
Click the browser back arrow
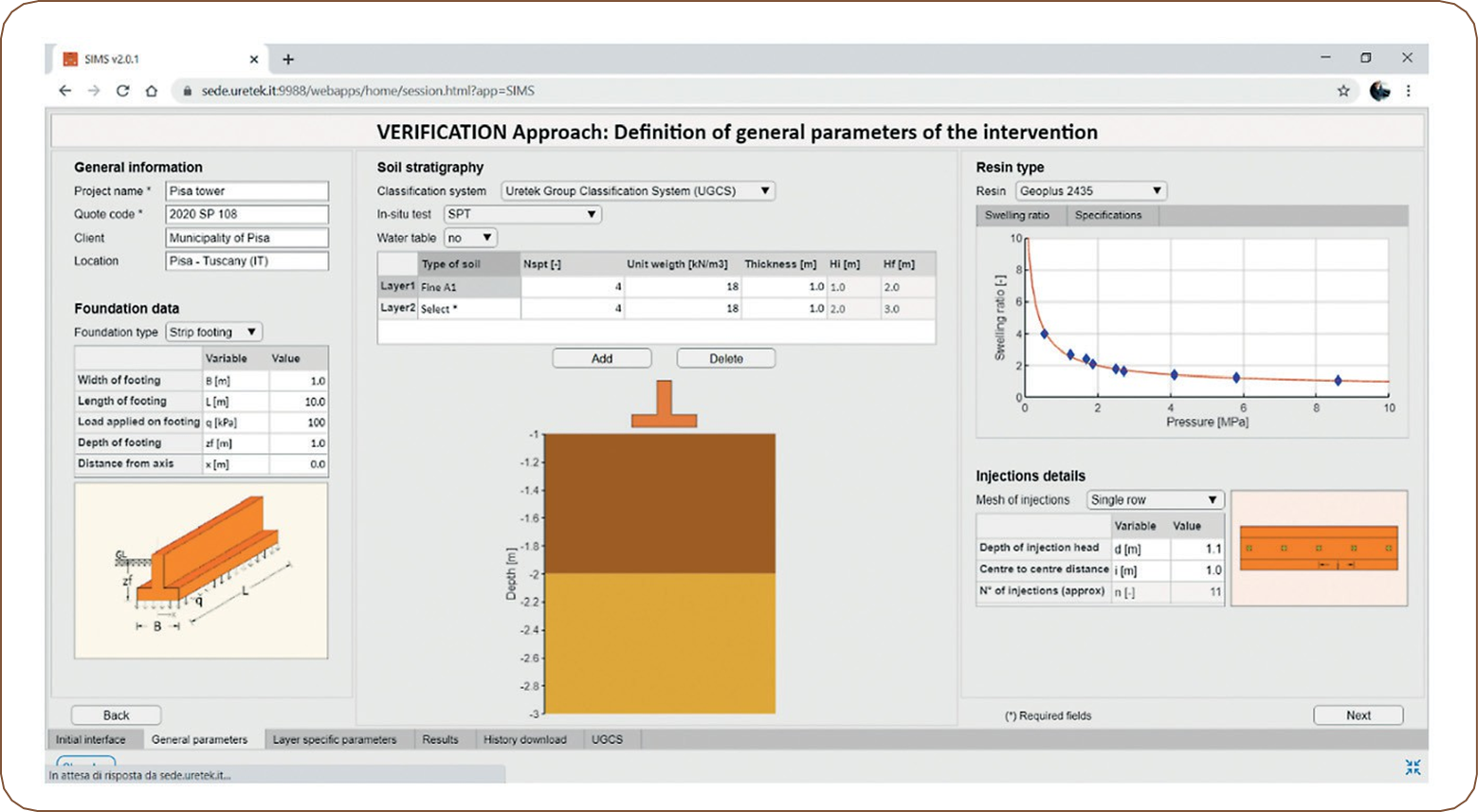click(x=64, y=91)
